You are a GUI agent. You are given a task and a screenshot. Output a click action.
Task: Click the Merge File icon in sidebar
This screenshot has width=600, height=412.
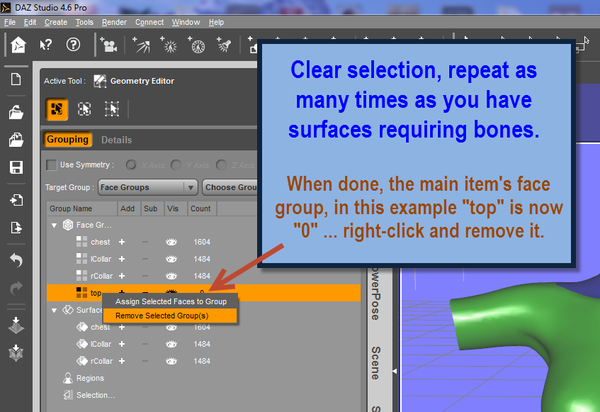16,140
